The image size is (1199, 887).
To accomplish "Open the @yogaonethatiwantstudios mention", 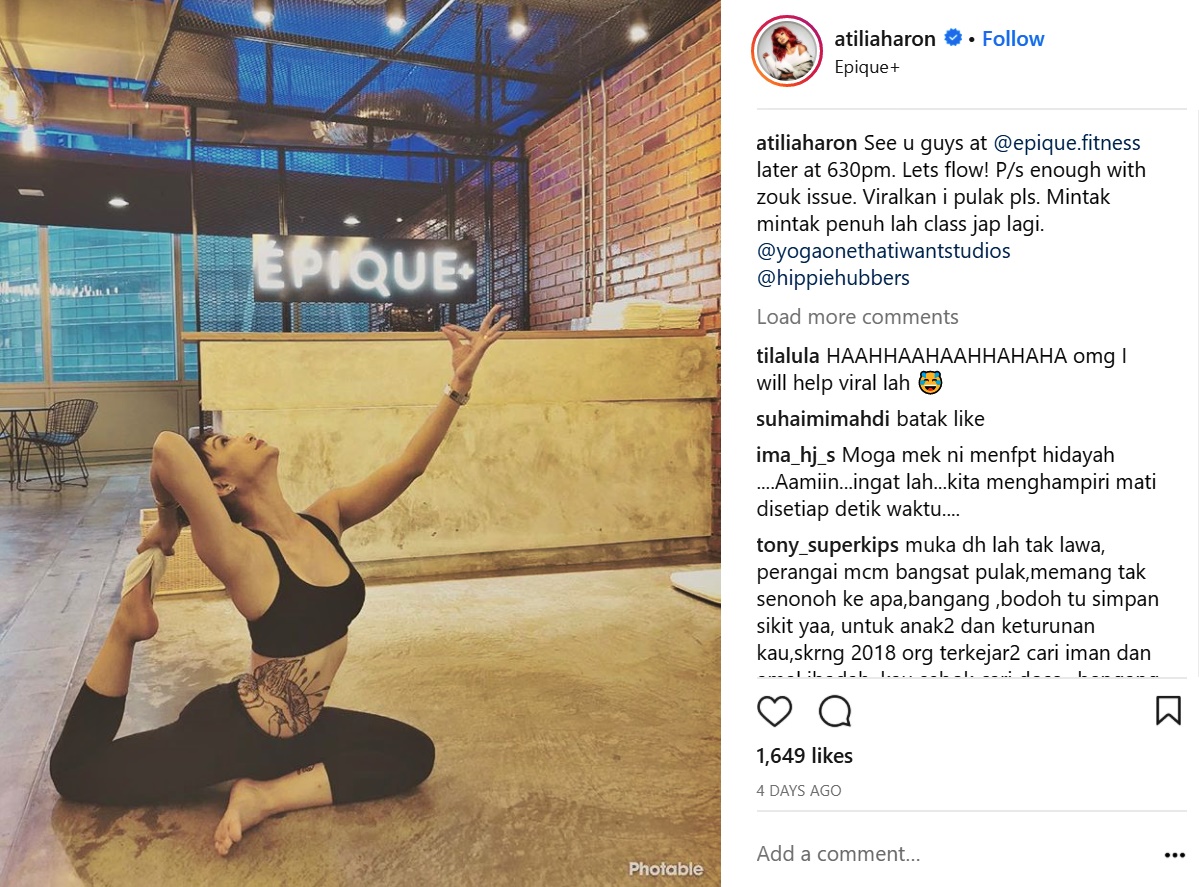I will pyautogui.click(x=883, y=251).
